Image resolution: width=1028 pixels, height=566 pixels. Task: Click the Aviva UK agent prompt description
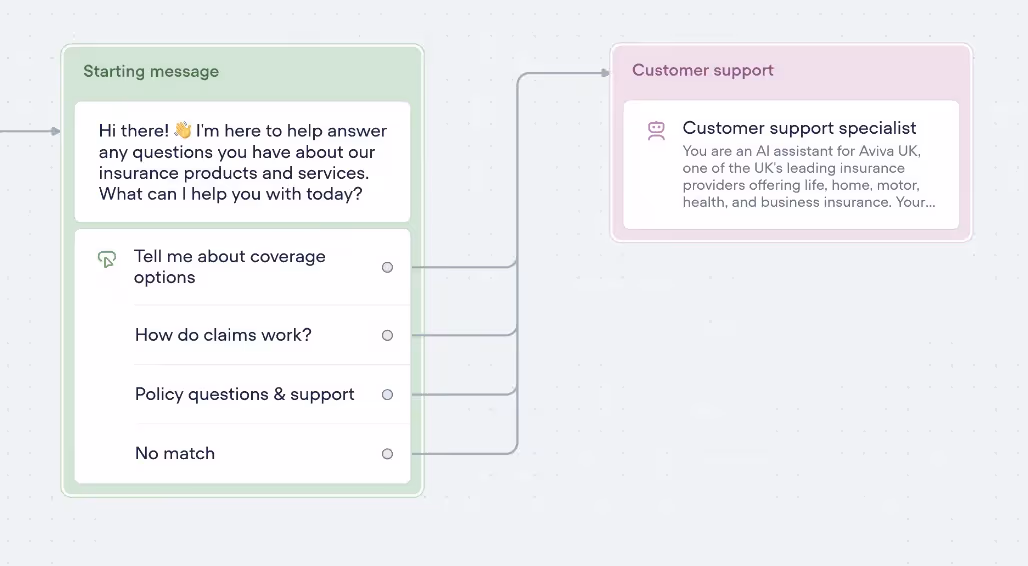(809, 176)
